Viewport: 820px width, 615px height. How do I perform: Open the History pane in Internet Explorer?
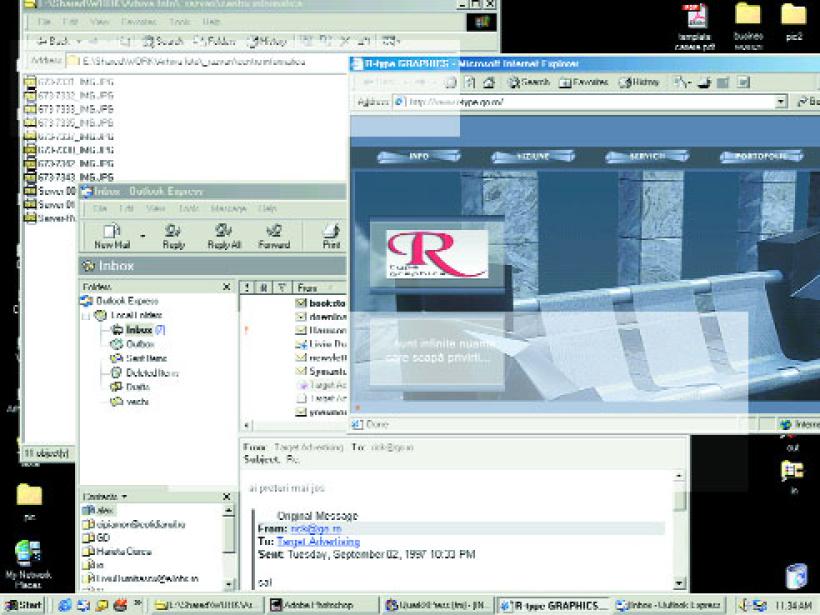[x=635, y=82]
